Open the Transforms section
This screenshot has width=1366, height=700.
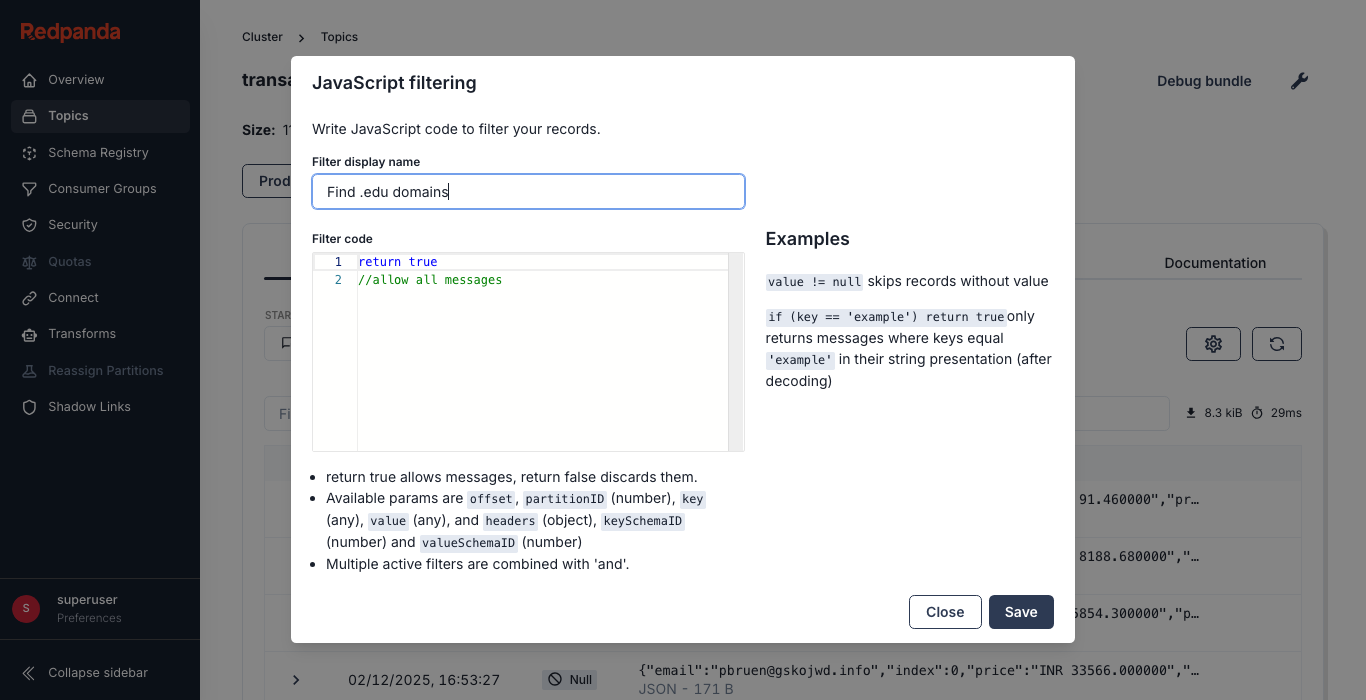(x=83, y=333)
